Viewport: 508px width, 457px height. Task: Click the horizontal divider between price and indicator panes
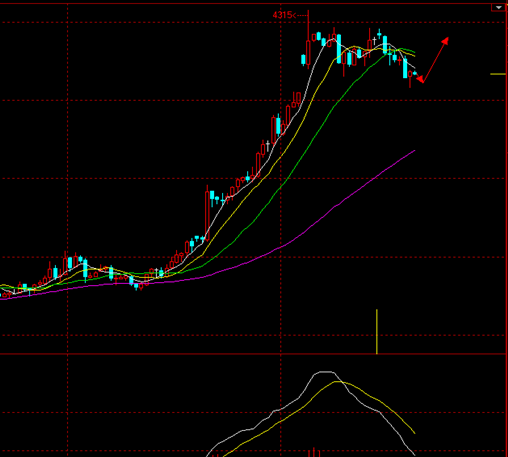(x=253, y=354)
